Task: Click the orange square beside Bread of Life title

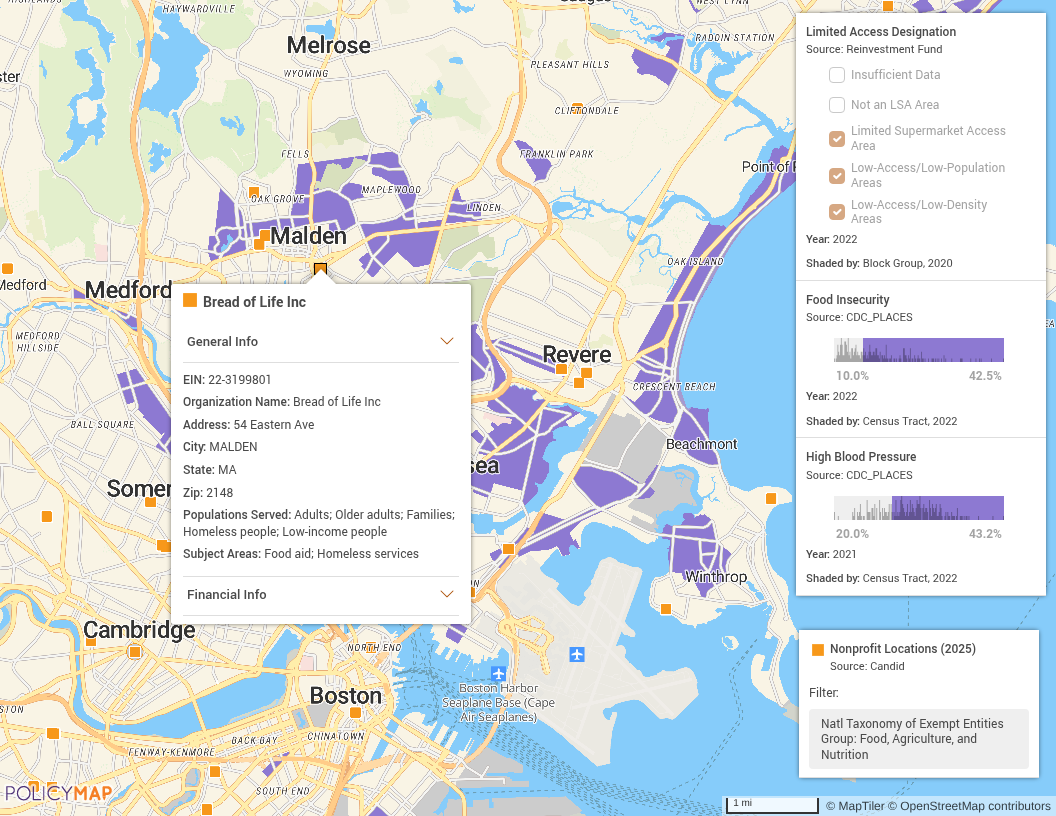Action: 190,300
